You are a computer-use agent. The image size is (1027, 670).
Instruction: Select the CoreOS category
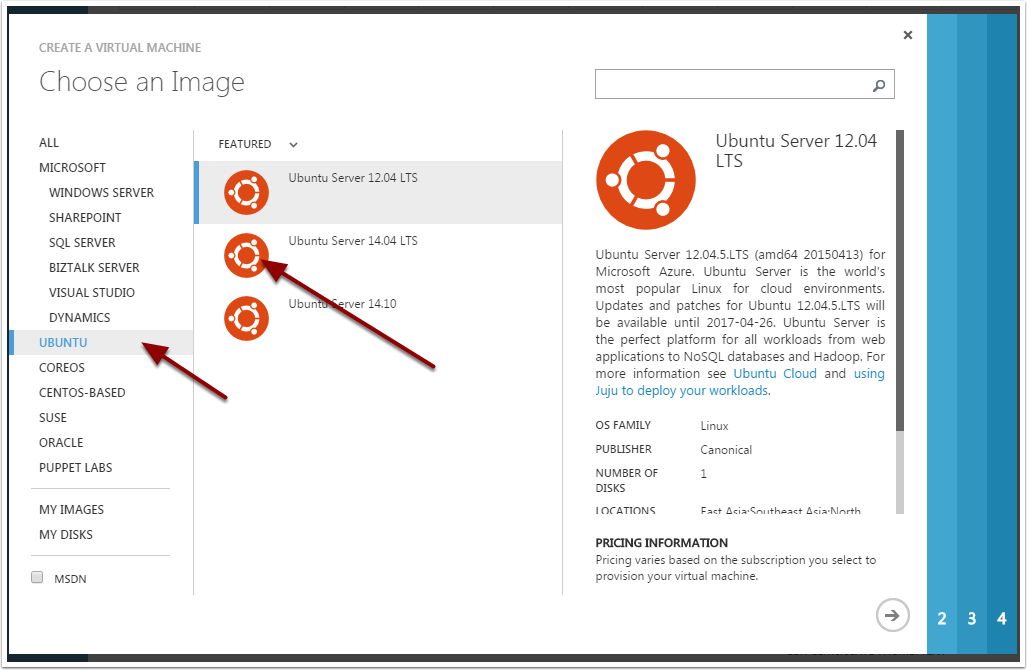click(x=62, y=367)
